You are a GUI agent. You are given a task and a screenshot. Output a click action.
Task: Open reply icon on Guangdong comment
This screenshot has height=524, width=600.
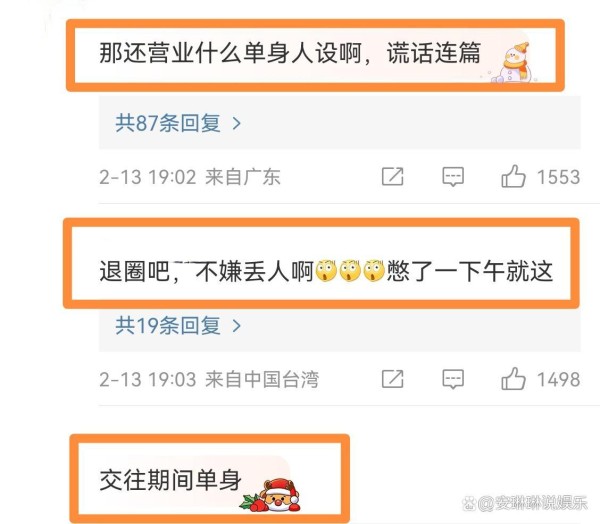coord(453,177)
